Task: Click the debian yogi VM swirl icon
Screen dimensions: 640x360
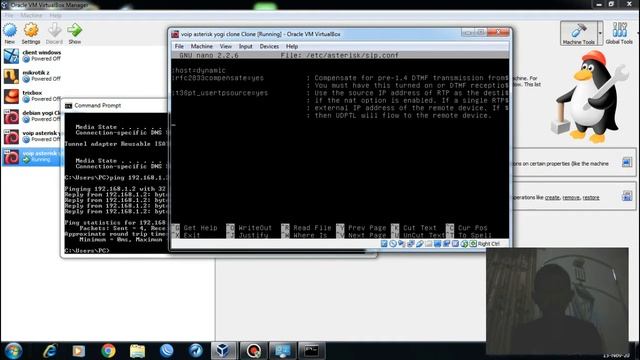Action: (11, 116)
